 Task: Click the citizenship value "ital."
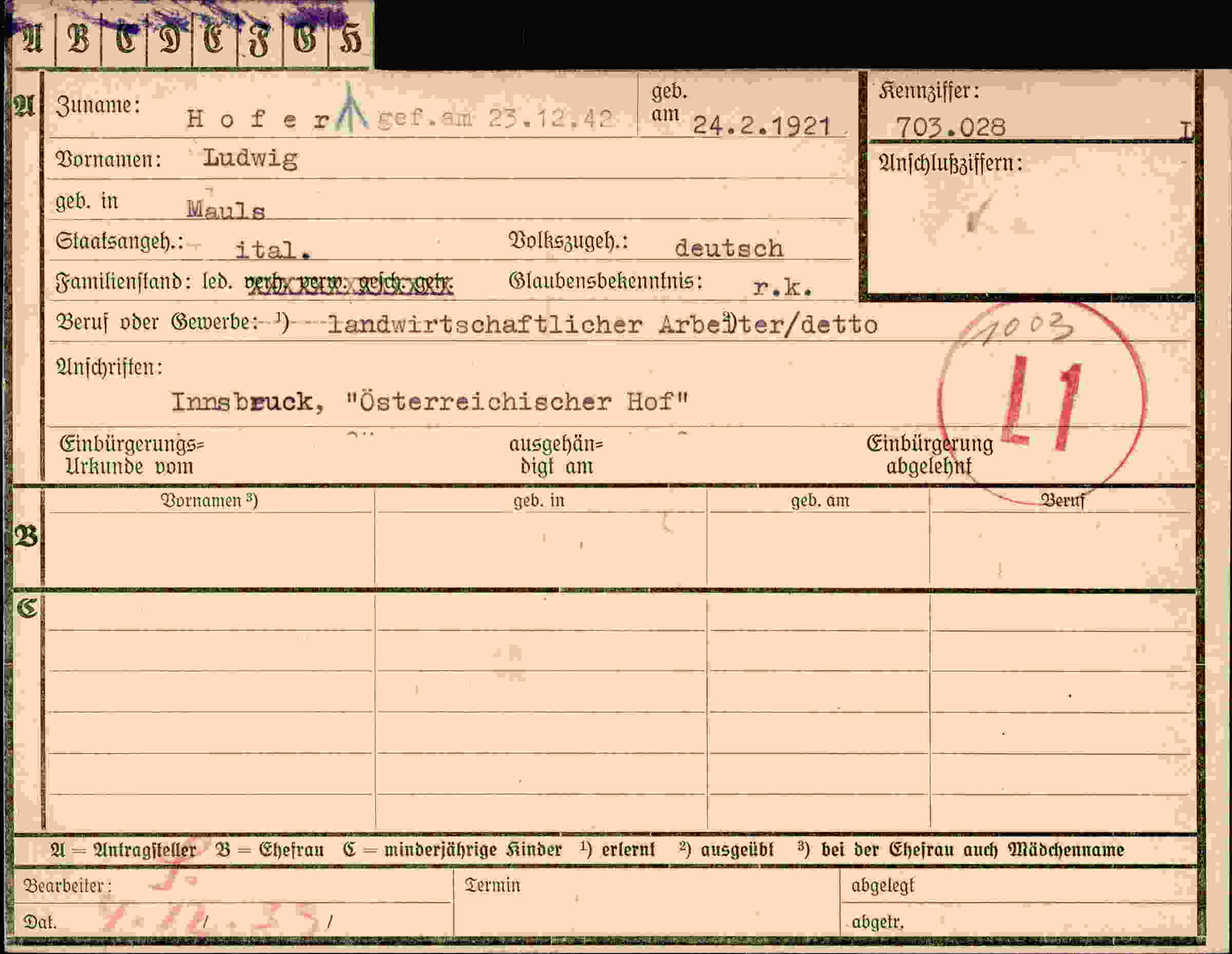point(273,250)
